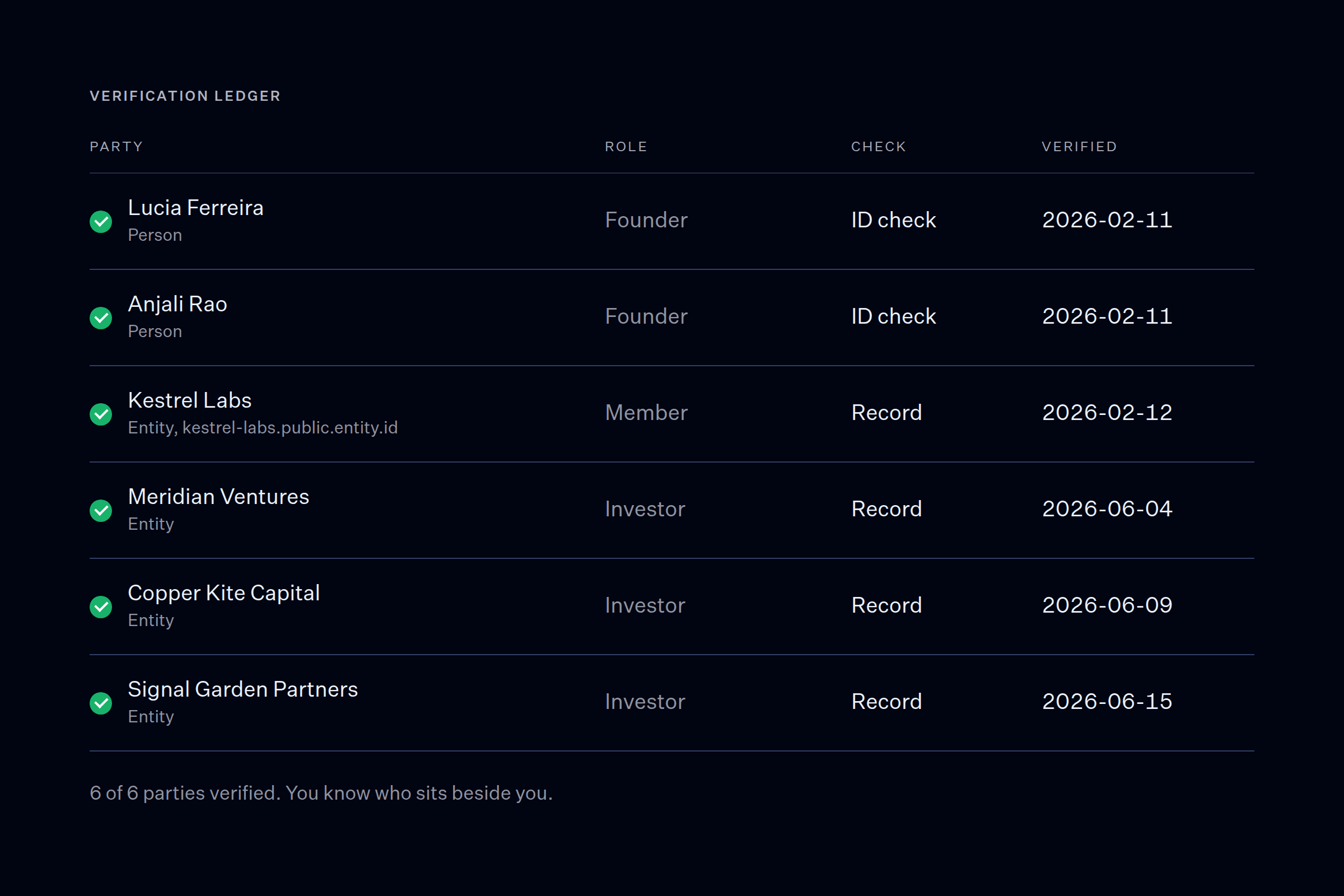Viewport: 1344px width, 896px height.
Task: Click the verified date 2026-06-09
Action: tap(1108, 605)
